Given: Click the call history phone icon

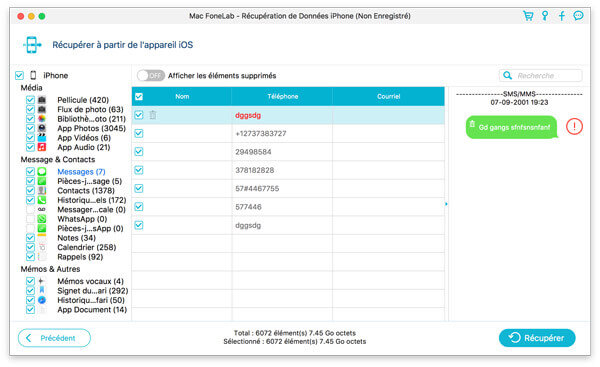Looking at the screenshot, I should point(42,200).
